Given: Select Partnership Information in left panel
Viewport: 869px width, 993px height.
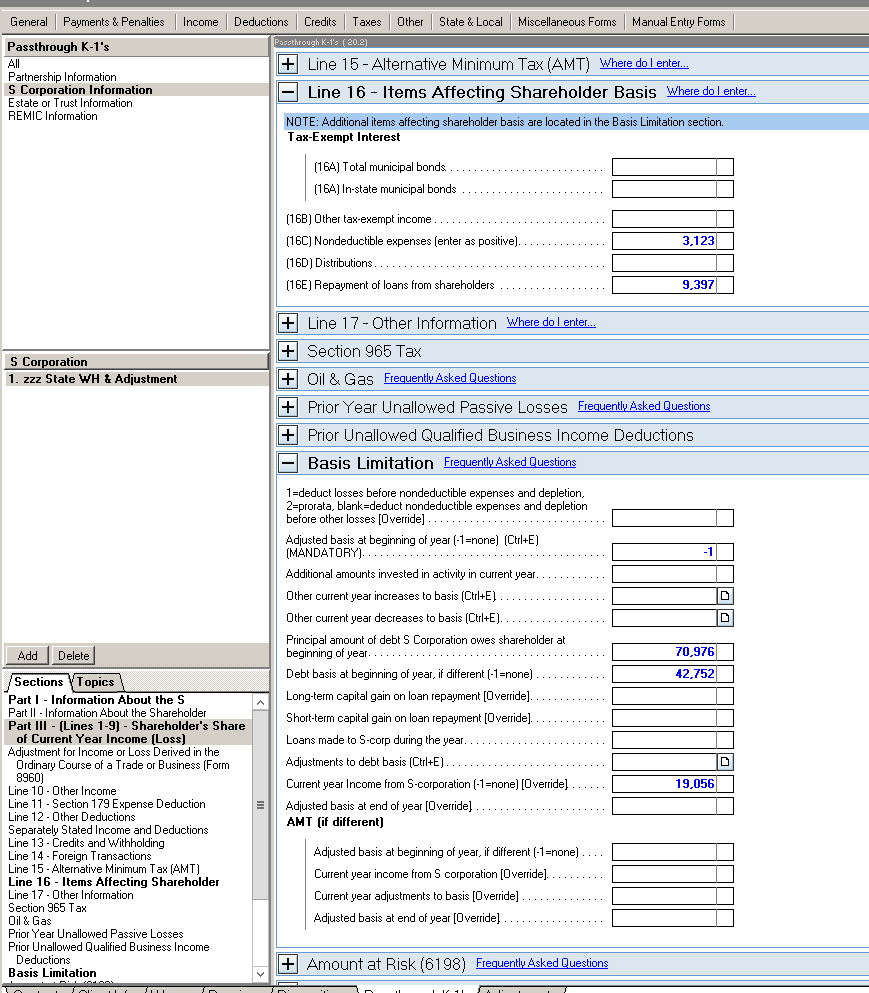Looking at the screenshot, I should tap(63, 77).
